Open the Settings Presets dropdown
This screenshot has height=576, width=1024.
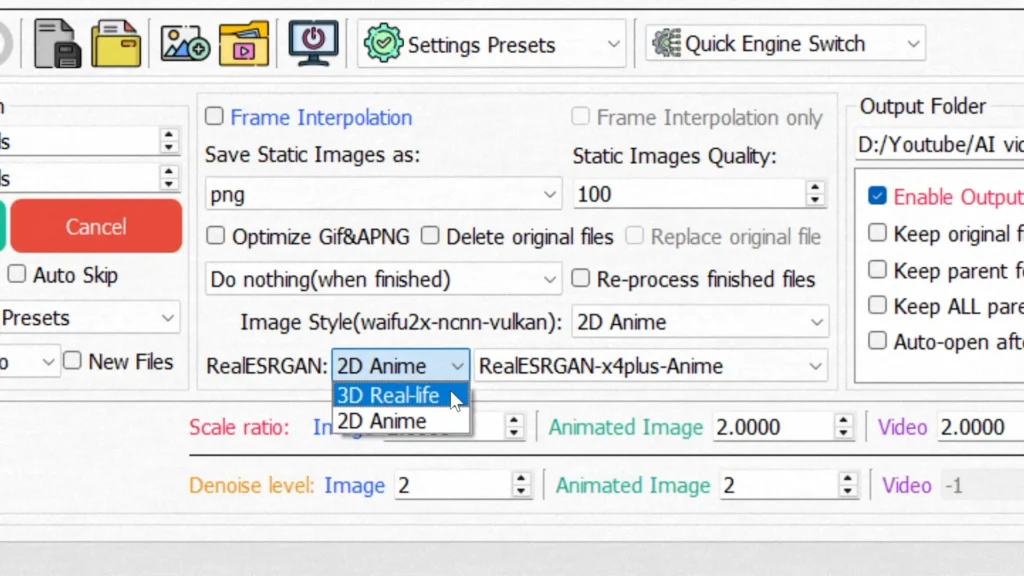491,44
